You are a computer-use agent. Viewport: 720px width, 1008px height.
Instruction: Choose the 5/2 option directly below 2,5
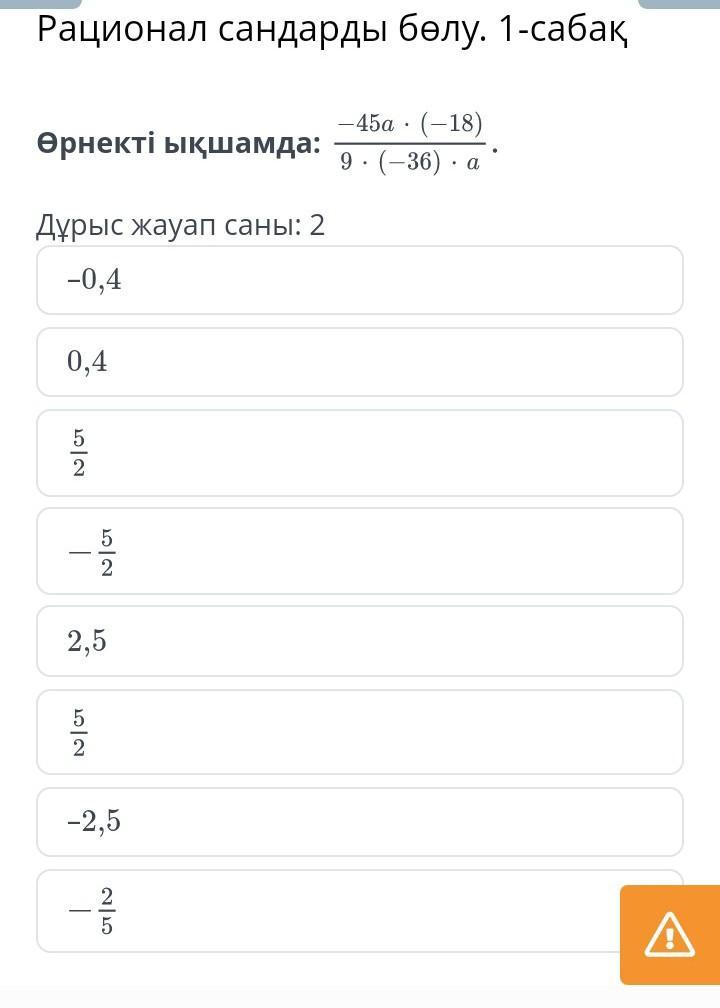359,732
